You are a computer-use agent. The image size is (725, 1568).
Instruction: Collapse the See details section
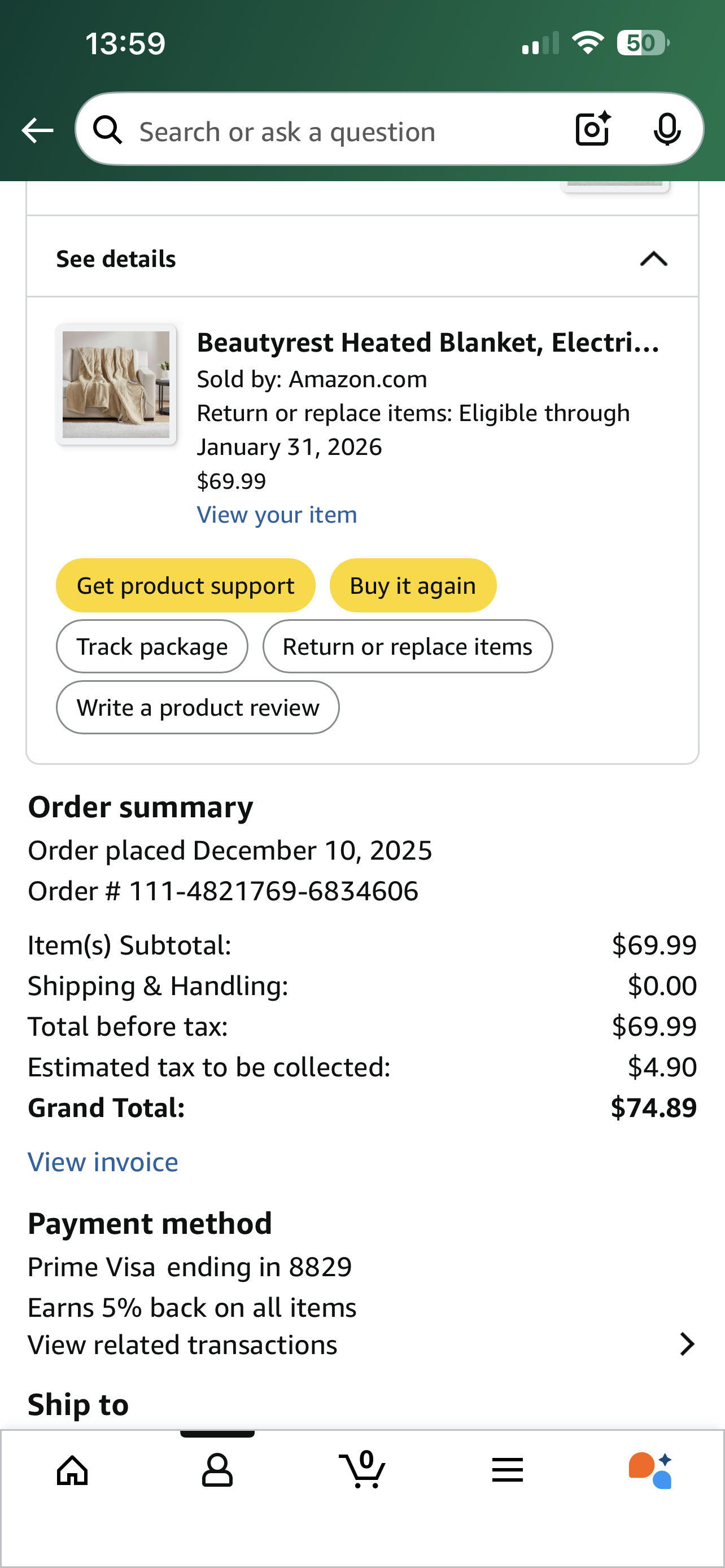[x=654, y=259]
